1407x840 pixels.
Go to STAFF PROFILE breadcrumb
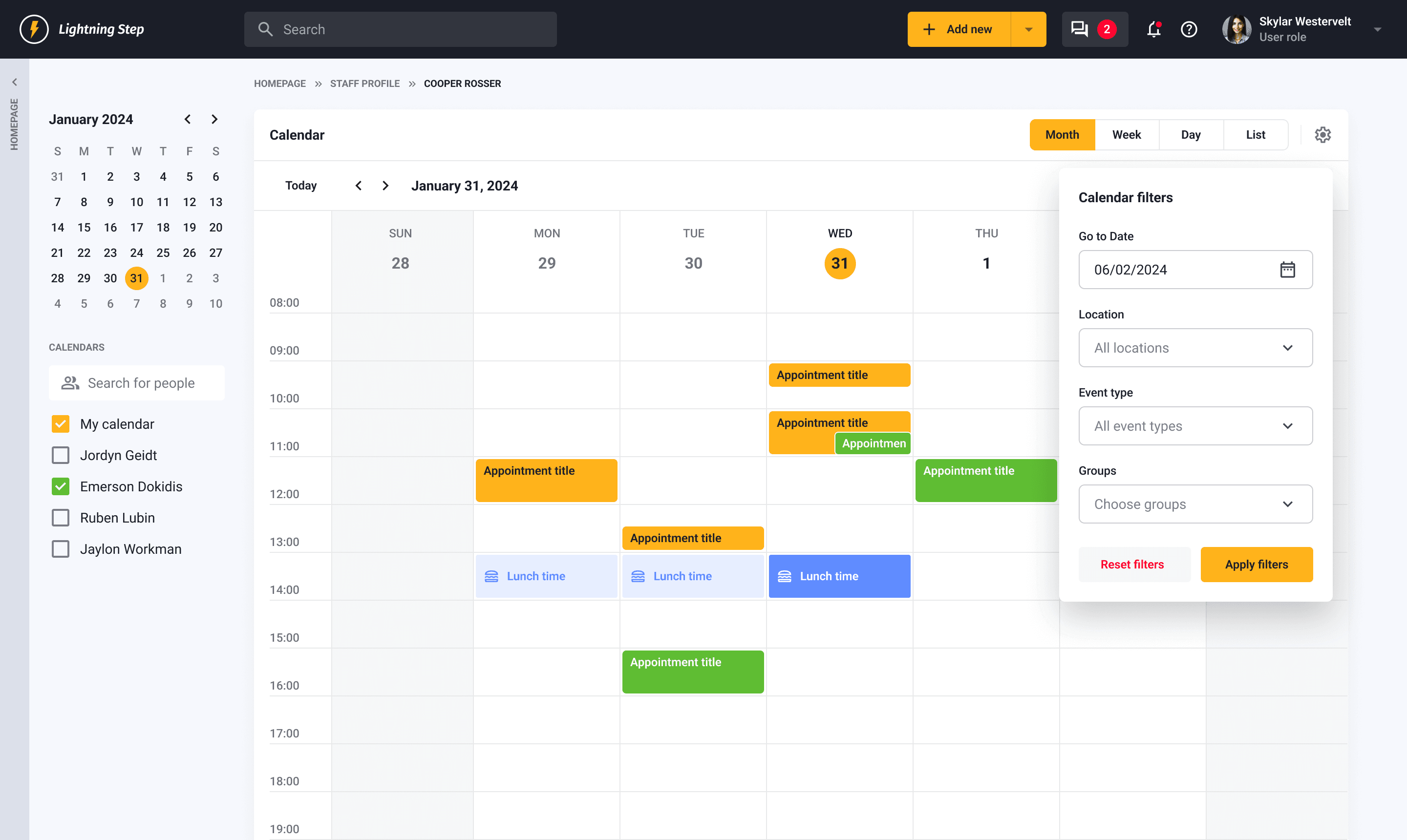(364, 83)
